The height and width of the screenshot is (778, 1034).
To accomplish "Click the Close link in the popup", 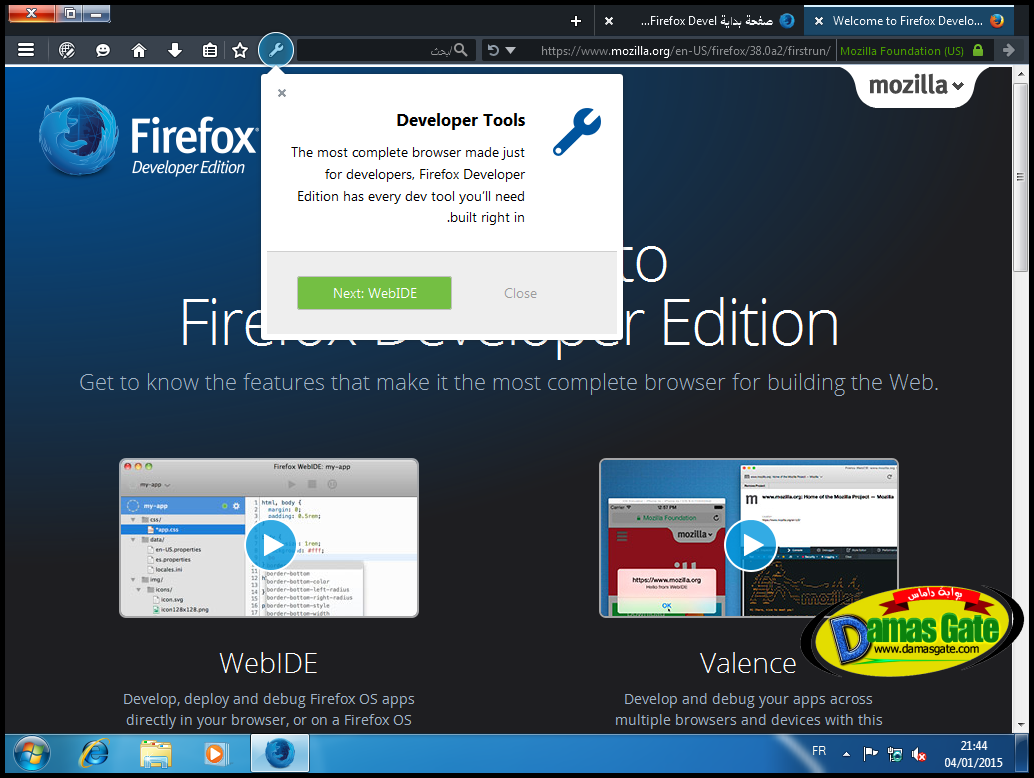I will [x=520, y=293].
